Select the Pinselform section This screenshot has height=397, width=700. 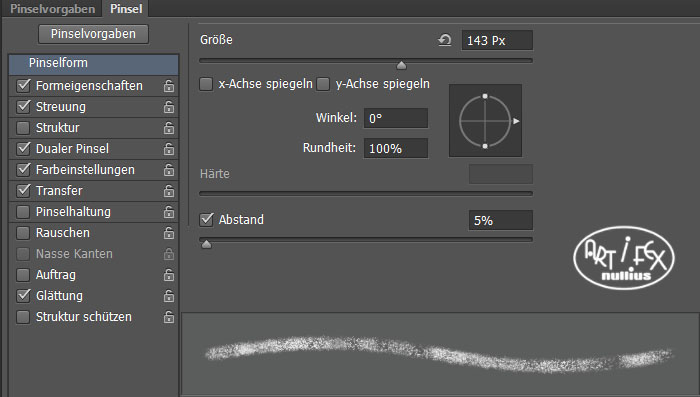pyautogui.click(x=94, y=63)
